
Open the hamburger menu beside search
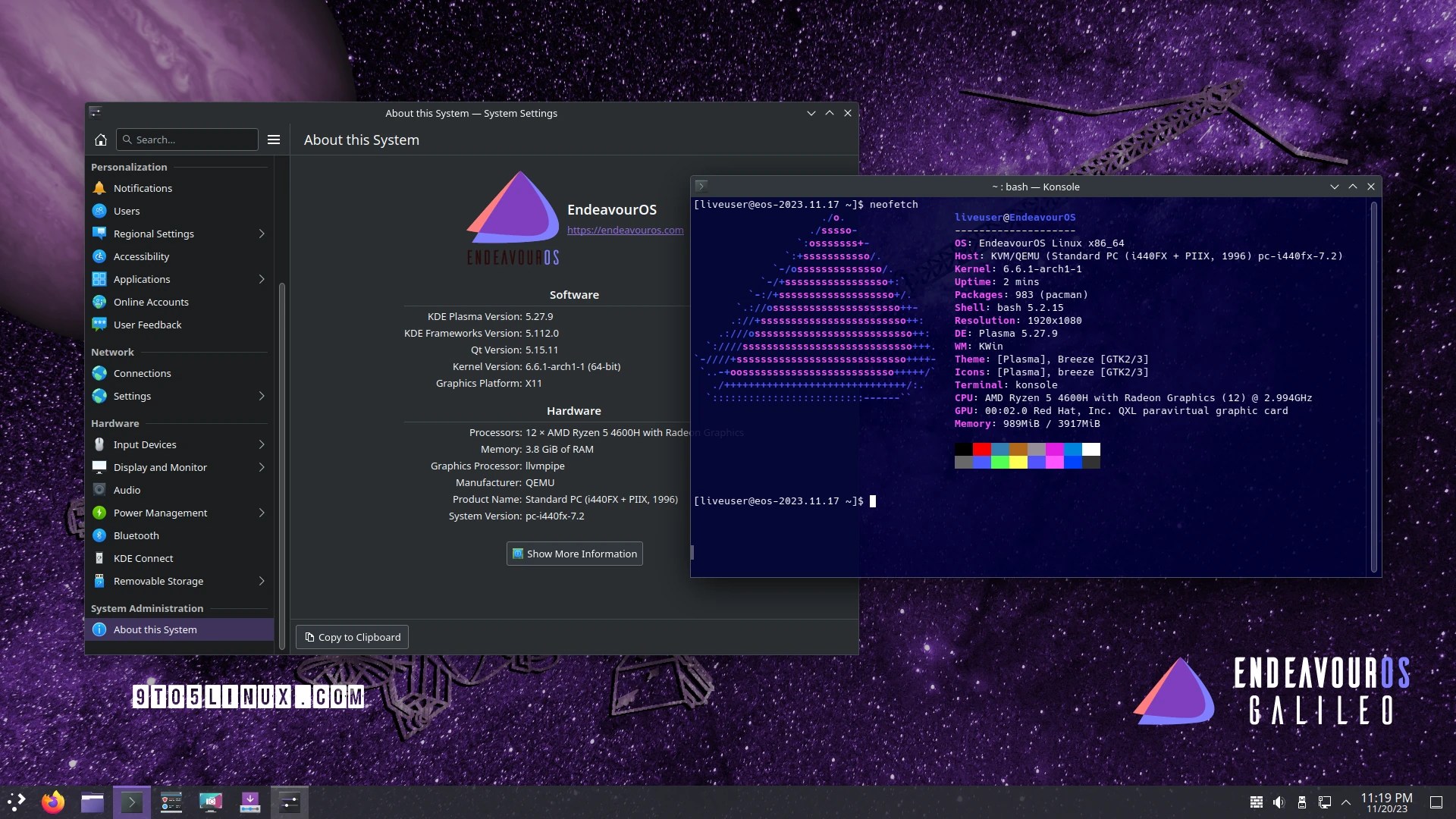(274, 140)
